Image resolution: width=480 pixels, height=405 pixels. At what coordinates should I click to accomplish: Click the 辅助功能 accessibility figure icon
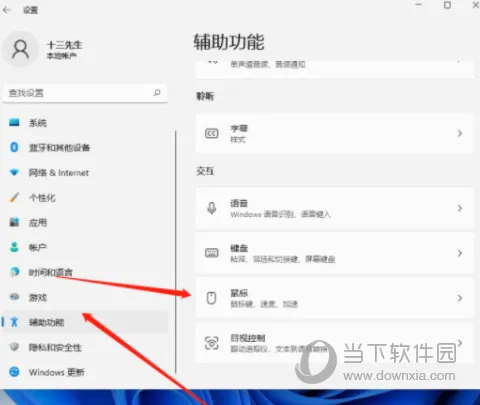click(x=14, y=322)
